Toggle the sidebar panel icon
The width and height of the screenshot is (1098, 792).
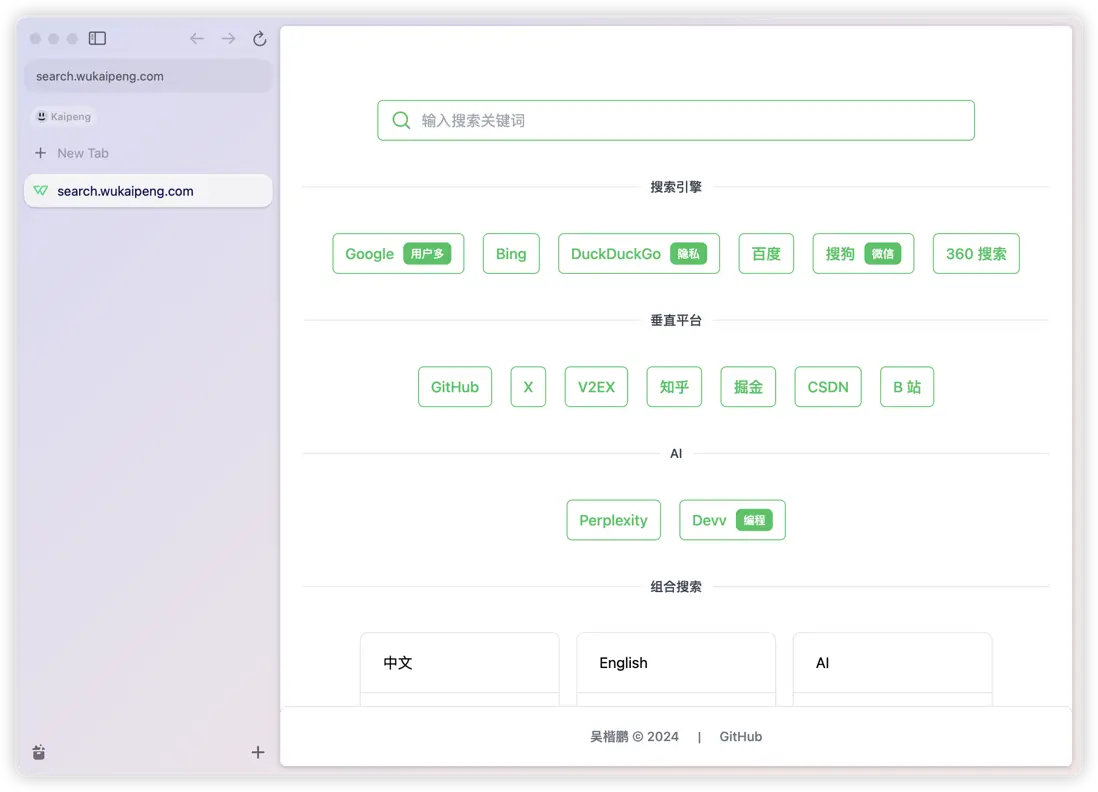97,39
